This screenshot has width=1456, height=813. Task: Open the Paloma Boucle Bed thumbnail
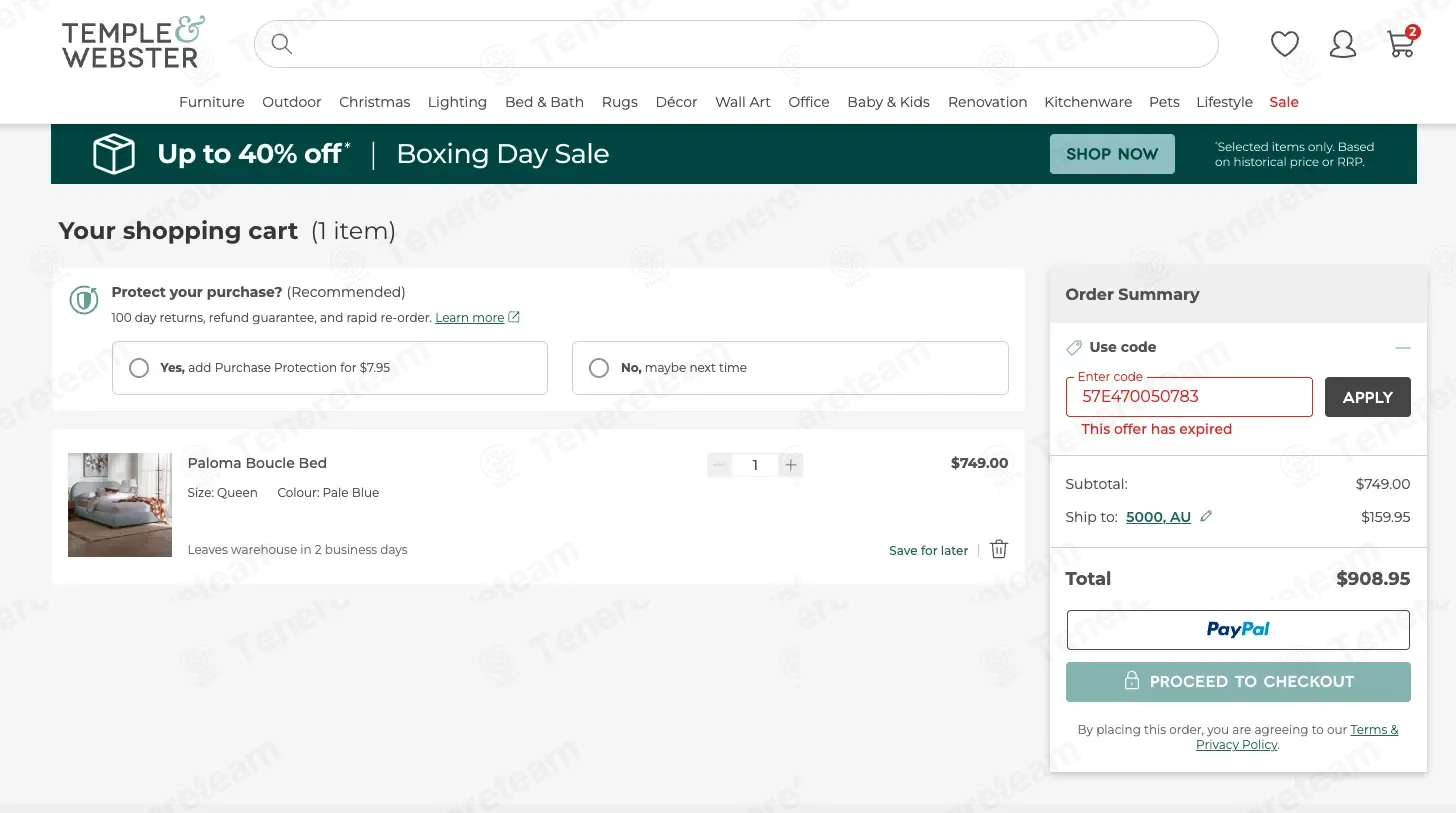click(120, 505)
